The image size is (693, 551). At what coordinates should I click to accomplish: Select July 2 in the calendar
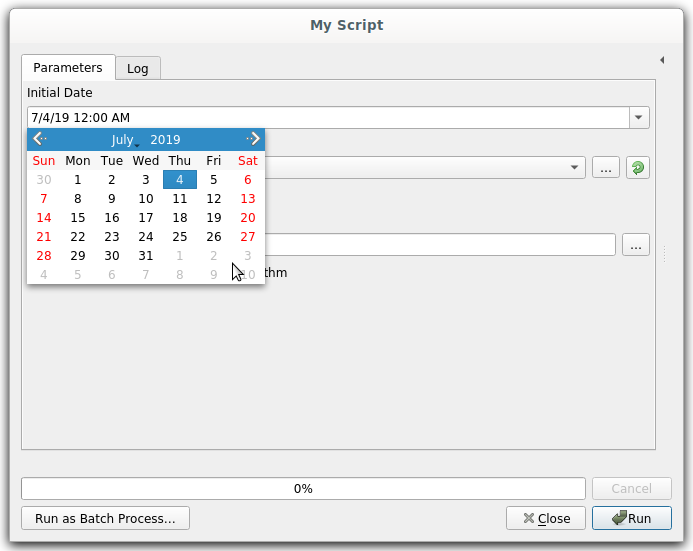112,179
